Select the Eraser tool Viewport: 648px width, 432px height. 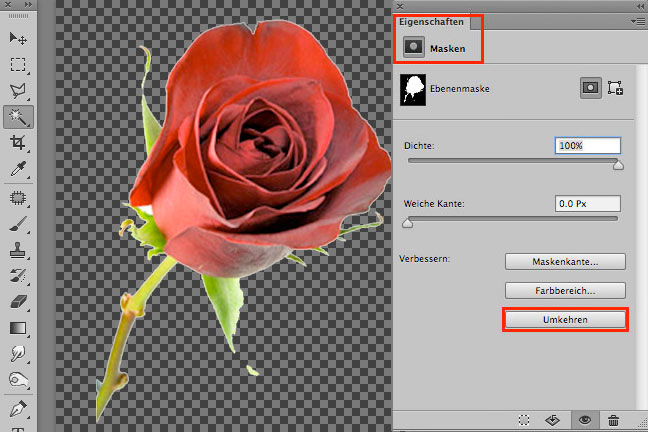point(18,301)
